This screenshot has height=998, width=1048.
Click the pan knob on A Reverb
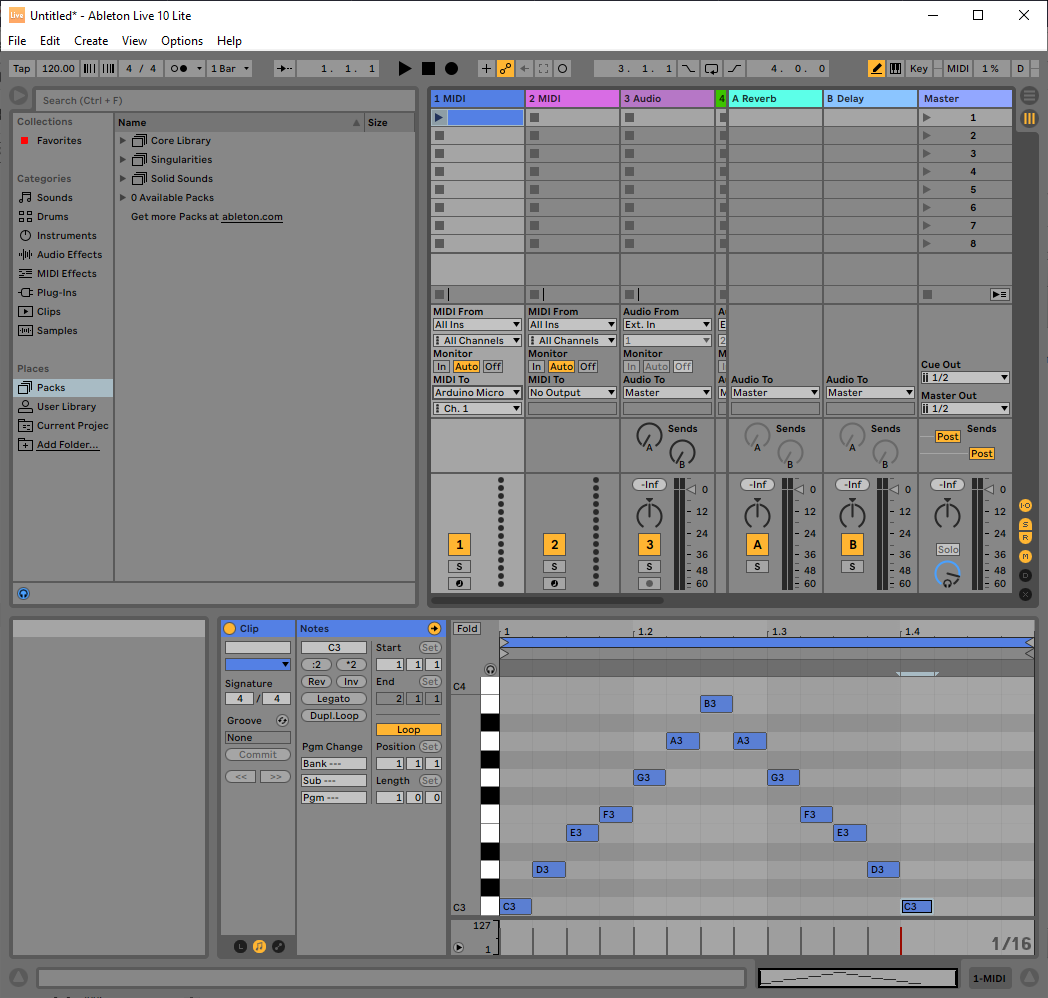point(757,515)
